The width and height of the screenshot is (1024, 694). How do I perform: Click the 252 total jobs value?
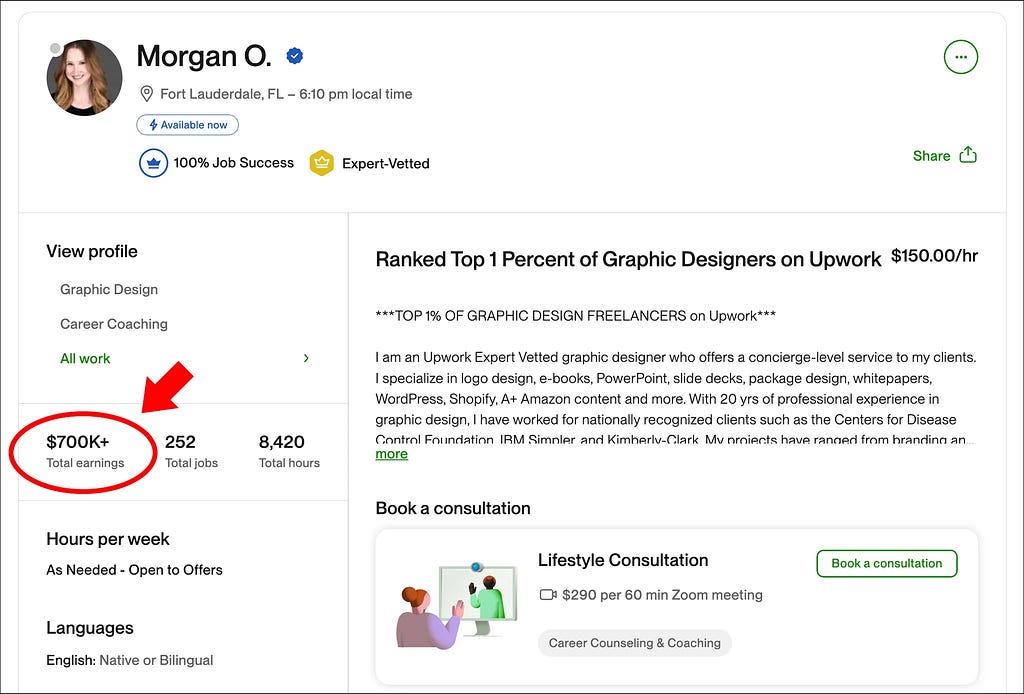tap(180, 442)
